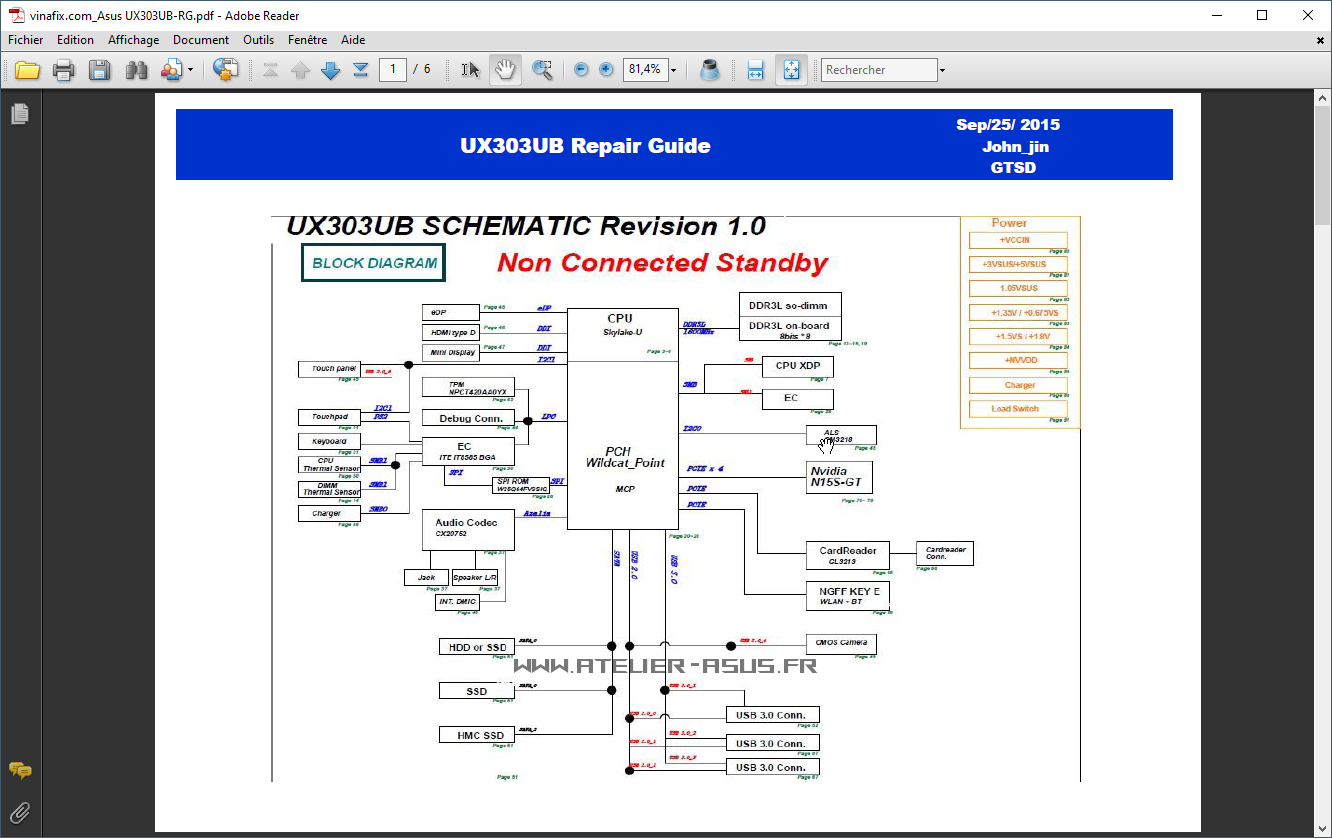Show the Pages thumbnails panel
This screenshot has height=838, width=1332.
pos(20,114)
